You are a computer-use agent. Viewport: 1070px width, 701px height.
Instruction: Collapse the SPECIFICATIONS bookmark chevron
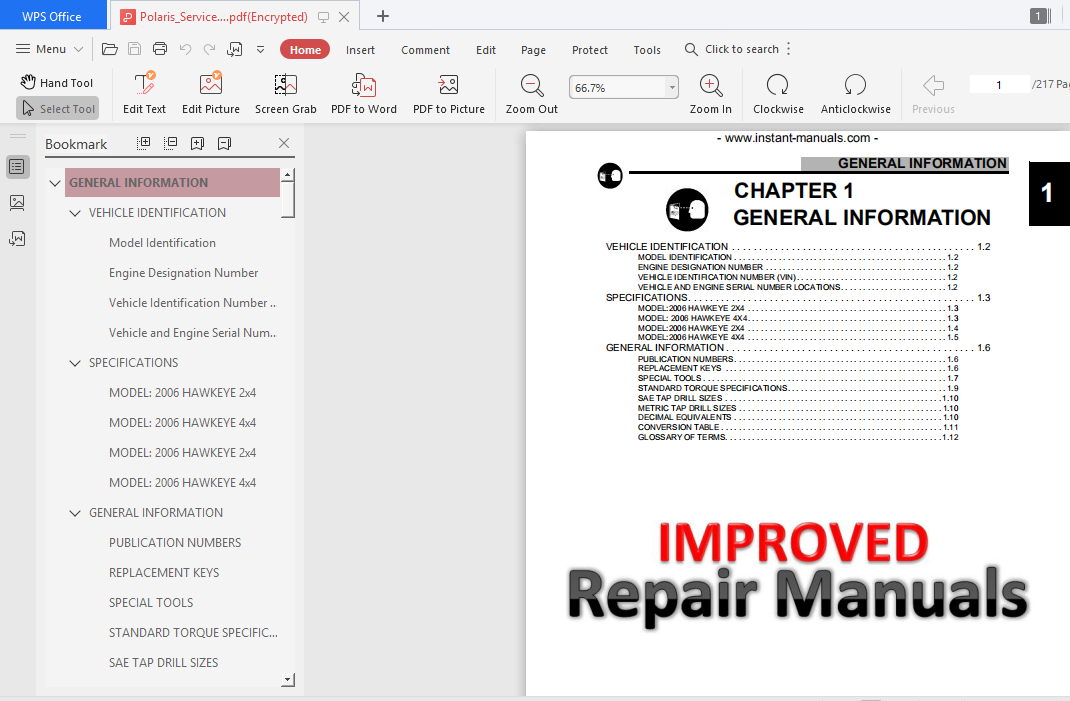pos(75,363)
